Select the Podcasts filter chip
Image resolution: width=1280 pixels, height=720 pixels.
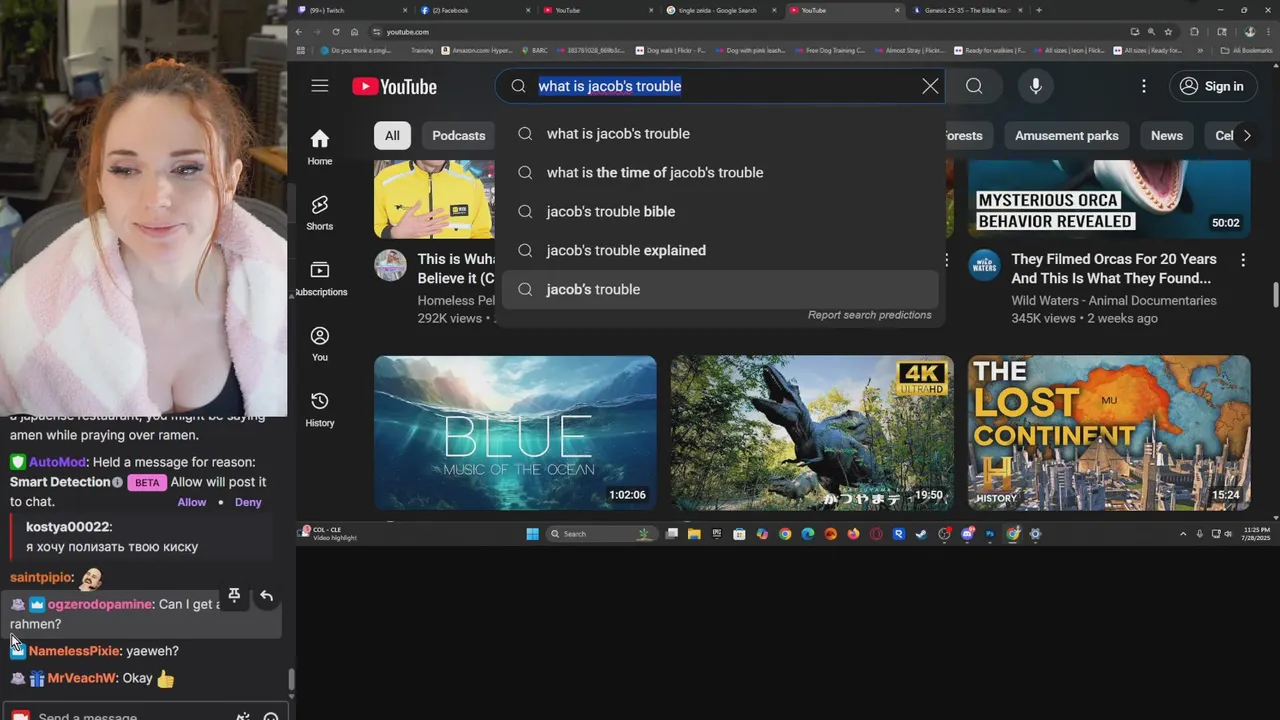click(458, 135)
